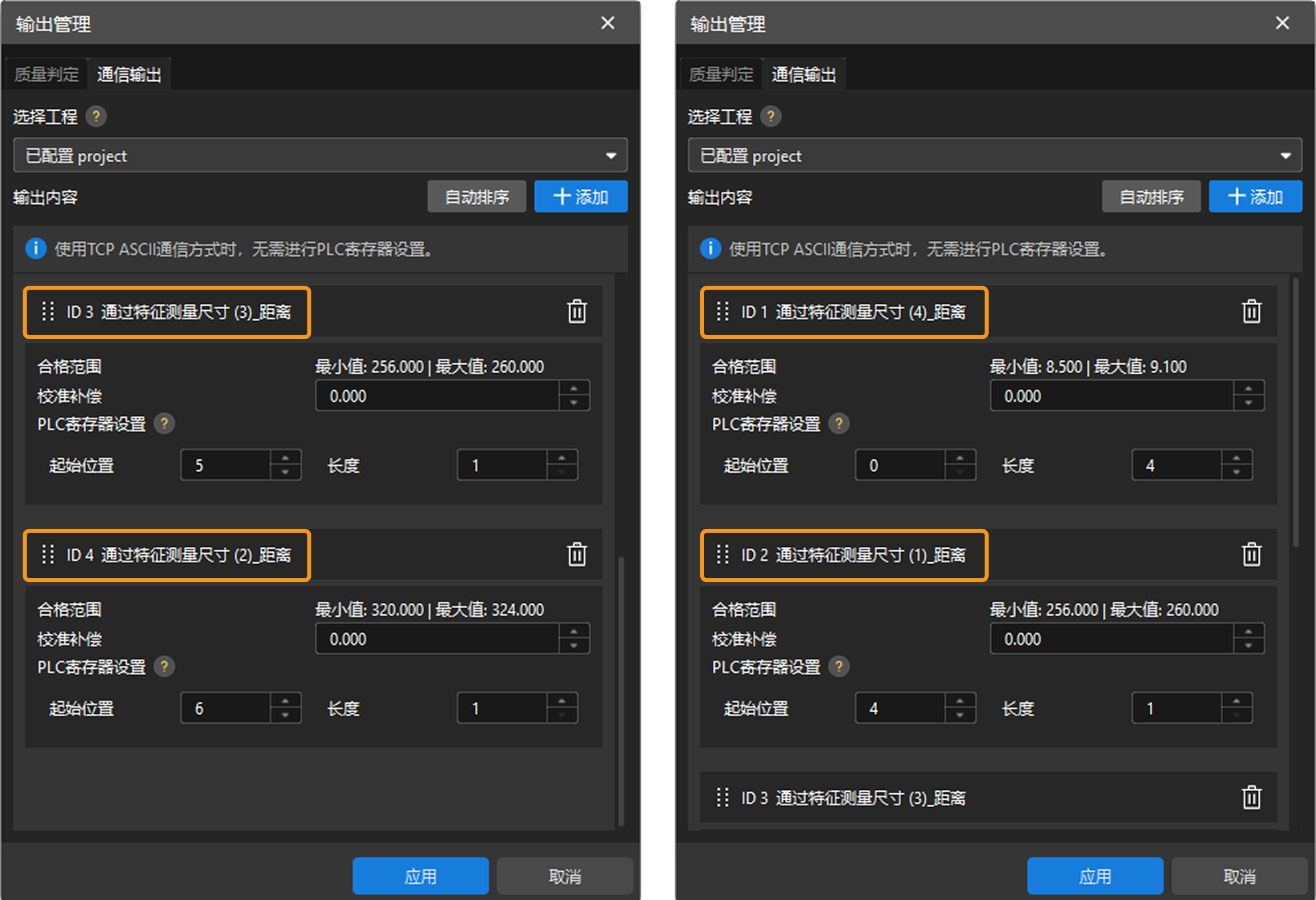
Task: Delete the ID 4 output item
Action: point(575,554)
